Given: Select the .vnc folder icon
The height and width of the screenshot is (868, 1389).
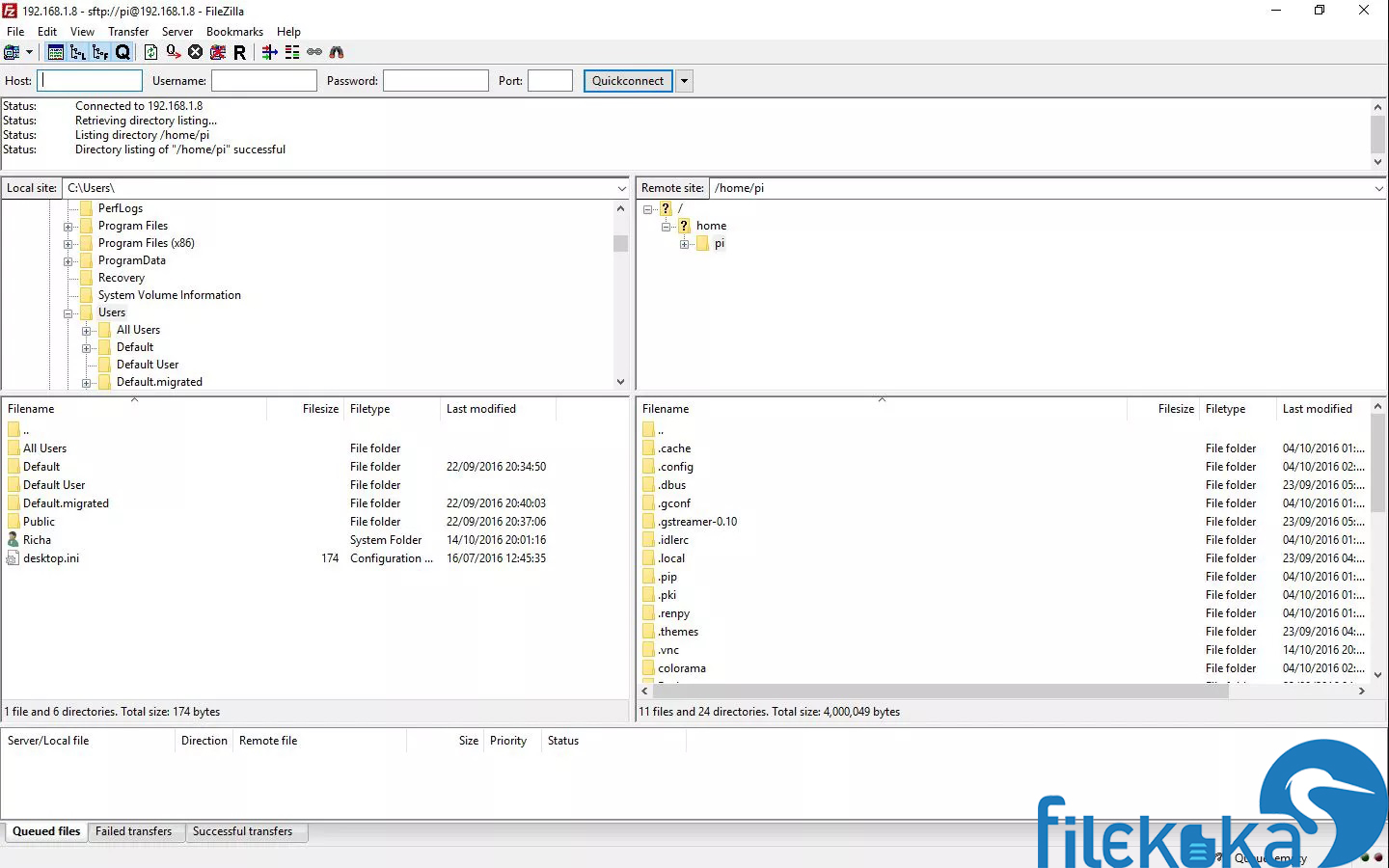Looking at the screenshot, I should point(648,650).
